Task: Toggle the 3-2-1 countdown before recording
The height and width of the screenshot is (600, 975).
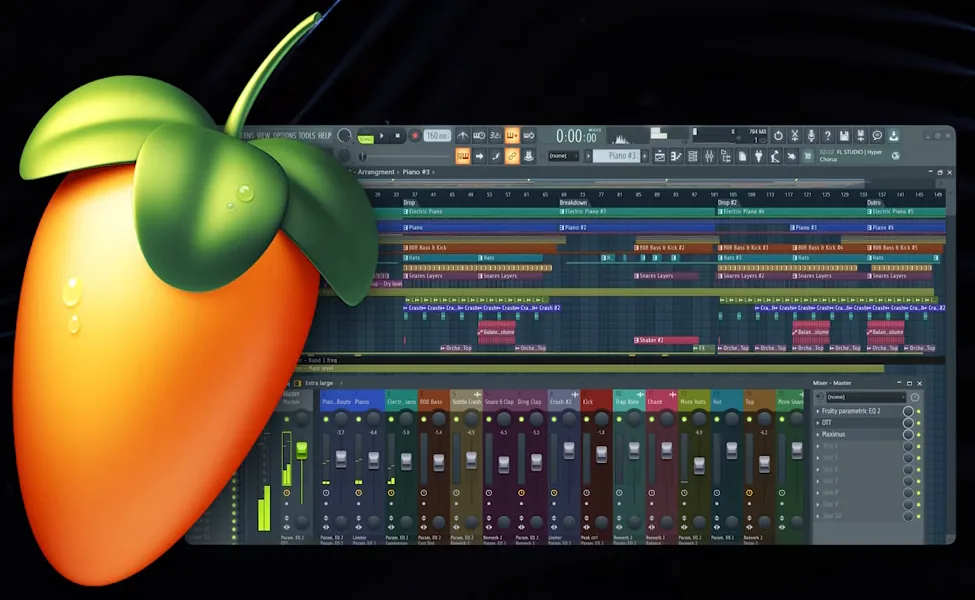Action: 496,136
